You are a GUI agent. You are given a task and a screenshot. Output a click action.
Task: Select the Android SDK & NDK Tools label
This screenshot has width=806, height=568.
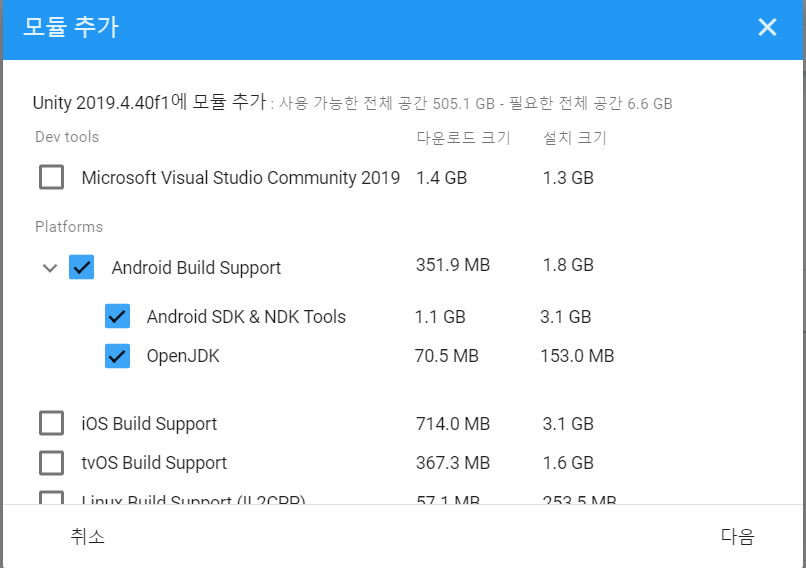[x=246, y=317]
